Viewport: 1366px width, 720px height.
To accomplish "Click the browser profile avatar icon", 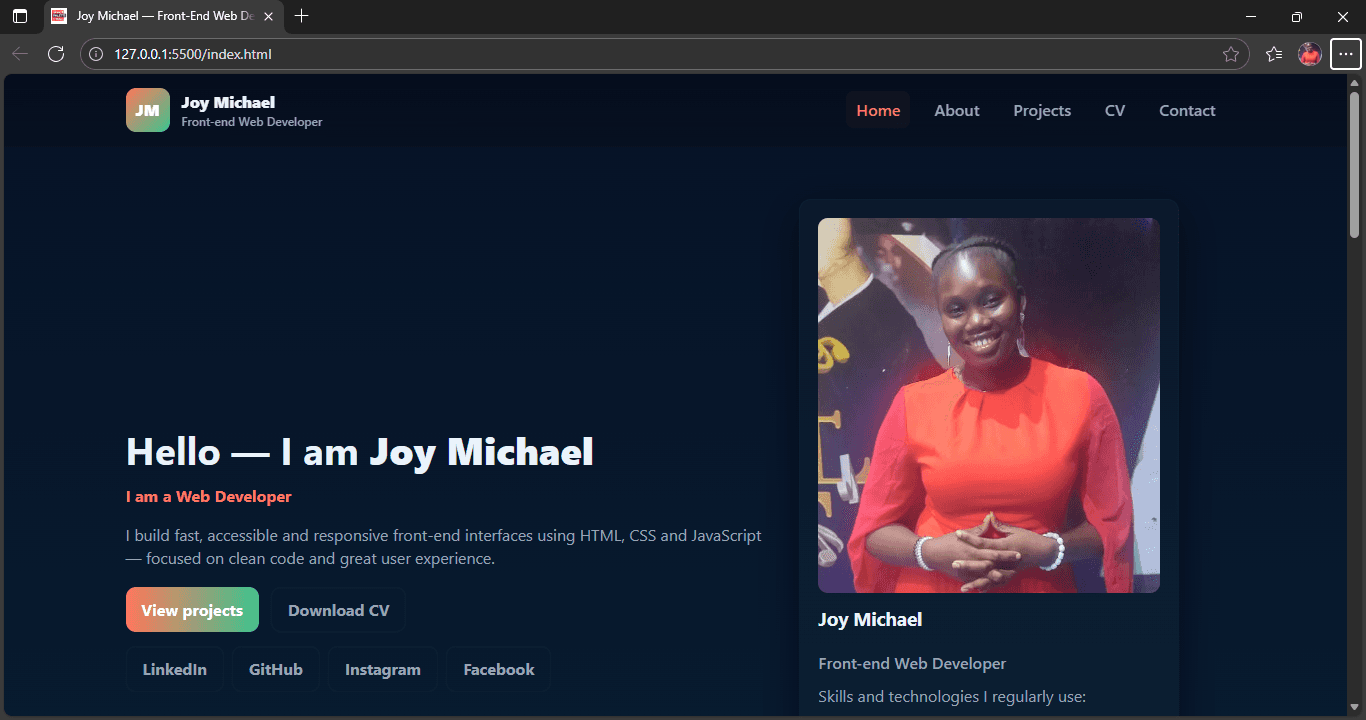I will tap(1309, 54).
